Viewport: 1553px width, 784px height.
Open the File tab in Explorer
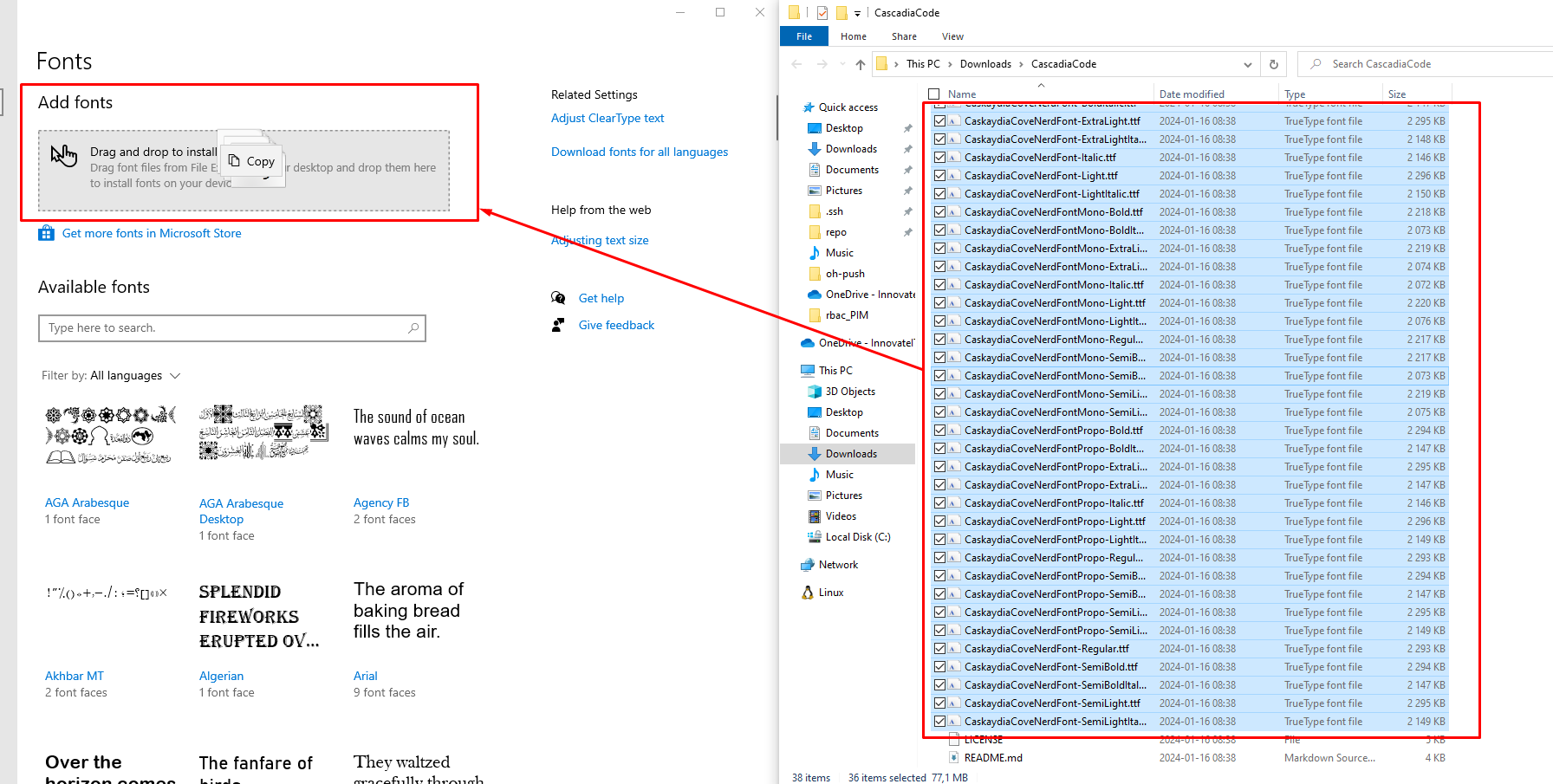804,36
